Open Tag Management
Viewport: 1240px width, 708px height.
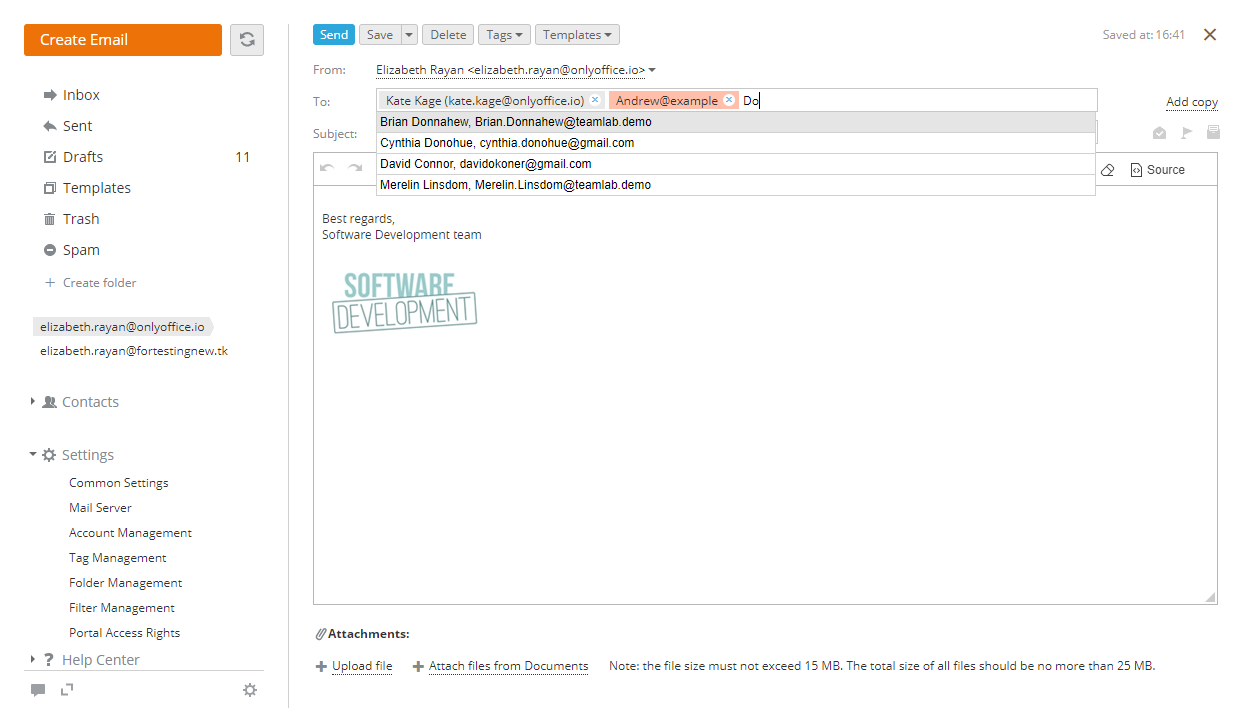118,558
